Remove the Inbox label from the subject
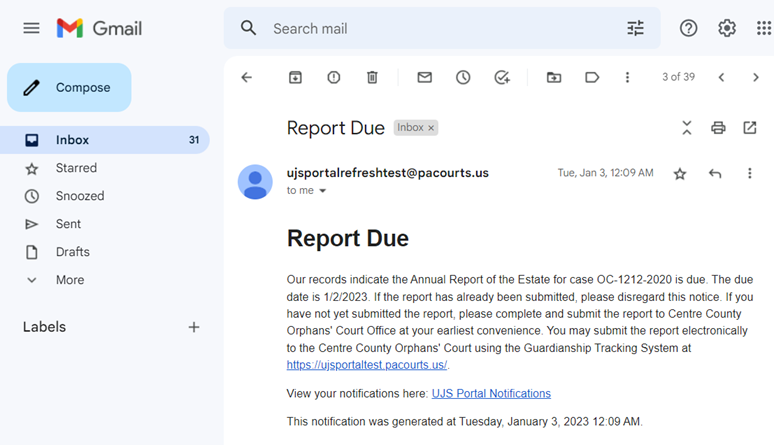 [x=432, y=128]
